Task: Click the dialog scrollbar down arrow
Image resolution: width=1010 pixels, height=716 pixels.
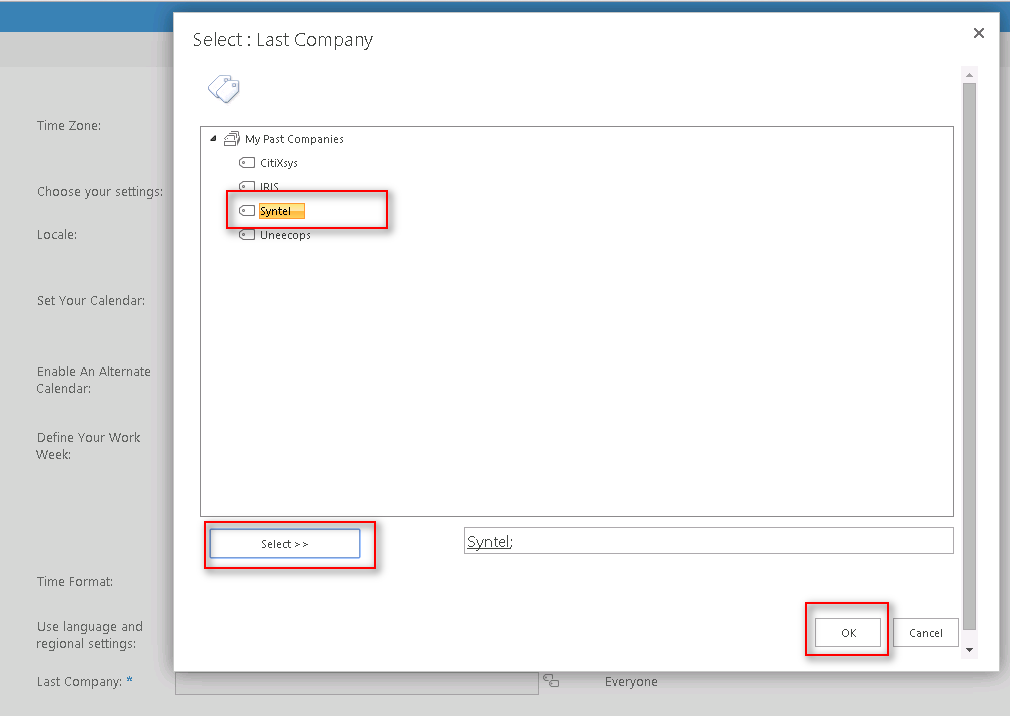Action: click(x=969, y=650)
